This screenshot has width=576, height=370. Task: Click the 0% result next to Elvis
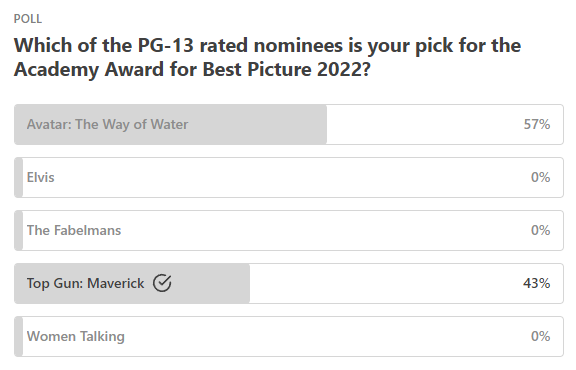[x=540, y=177]
